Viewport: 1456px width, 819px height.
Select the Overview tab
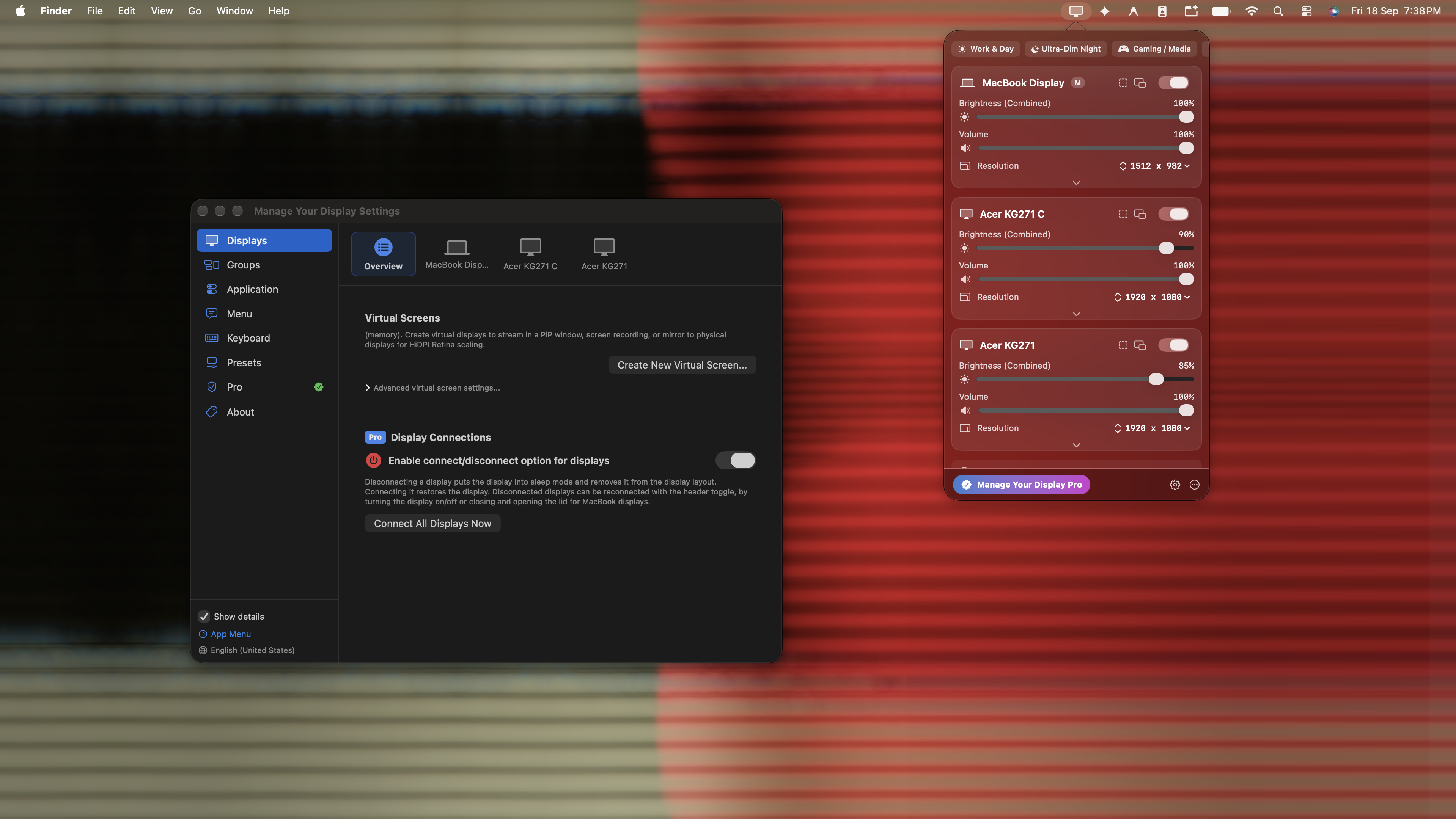[383, 254]
